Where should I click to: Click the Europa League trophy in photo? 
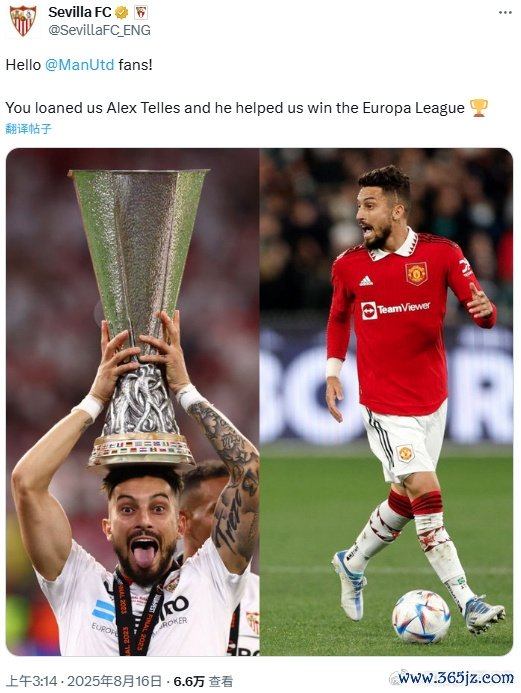[140, 317]
